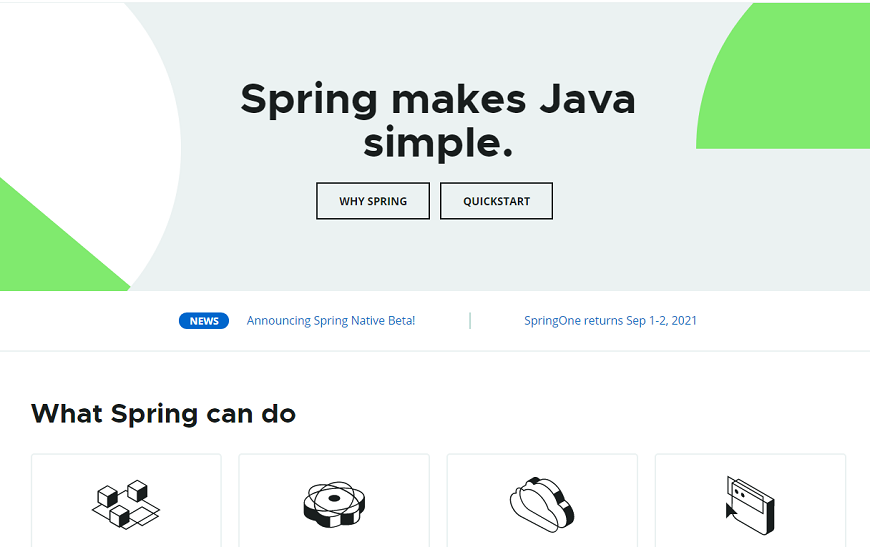
Task: Select the cloud icon card
Action: [542, 500]
